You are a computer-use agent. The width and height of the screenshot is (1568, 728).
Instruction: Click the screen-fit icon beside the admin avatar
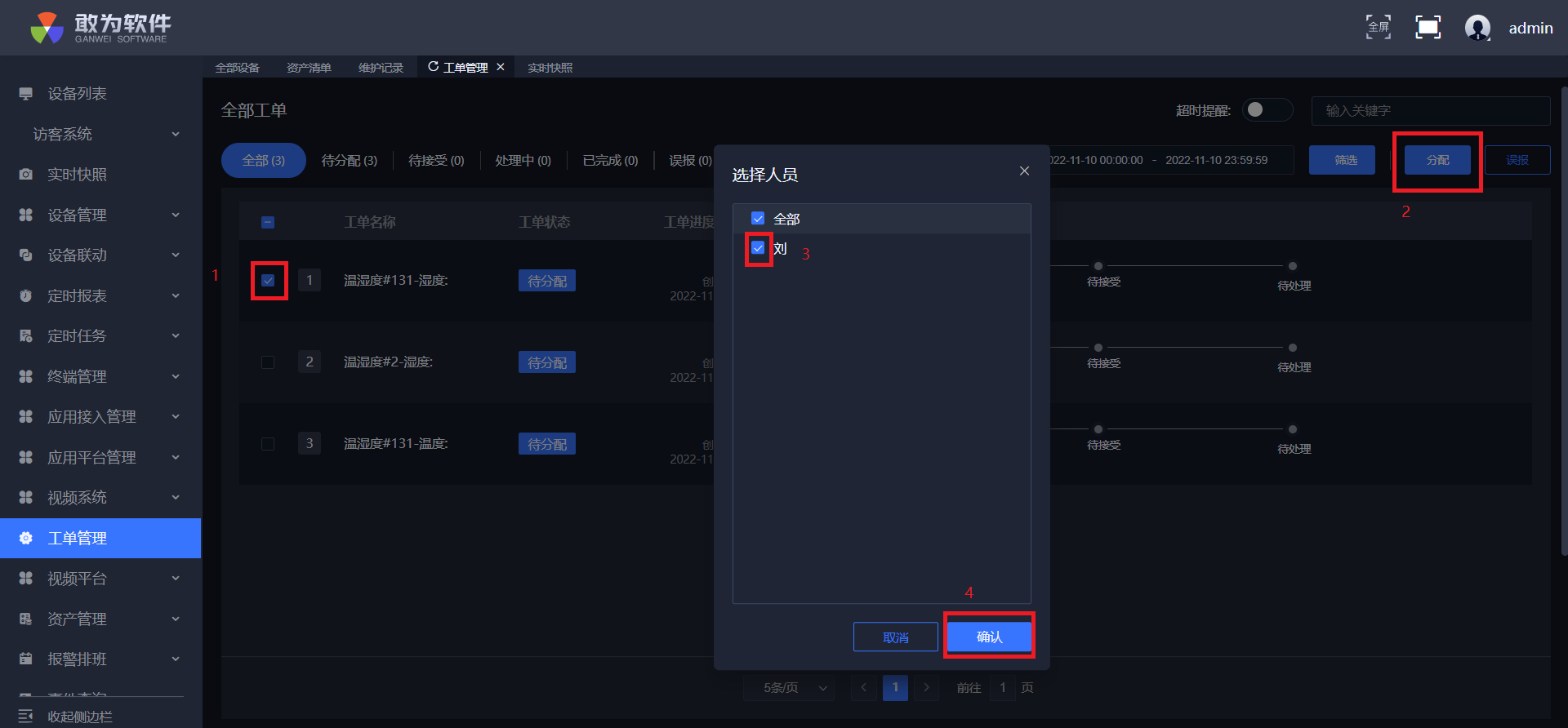[1428, 27]
